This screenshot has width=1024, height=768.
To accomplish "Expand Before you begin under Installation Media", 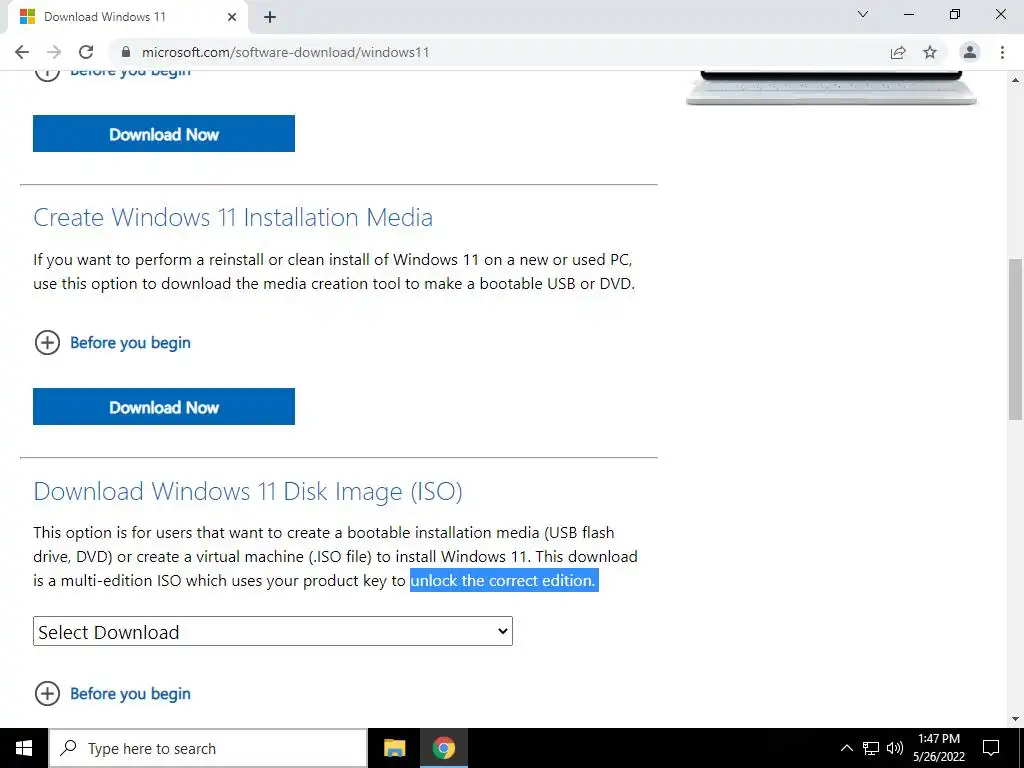I will coord(112,342).
